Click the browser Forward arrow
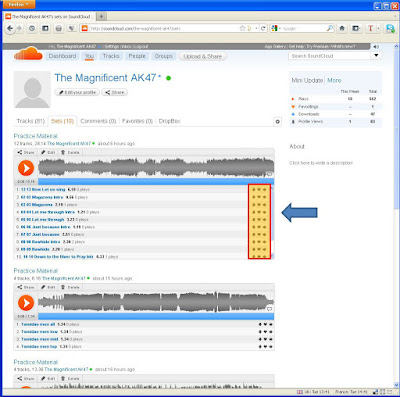 19,28
